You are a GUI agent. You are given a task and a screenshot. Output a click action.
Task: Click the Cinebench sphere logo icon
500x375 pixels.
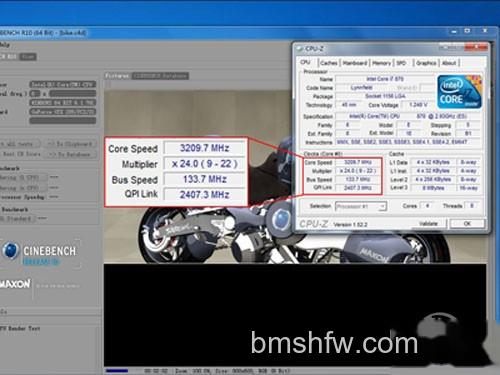[x=10, y=251]
